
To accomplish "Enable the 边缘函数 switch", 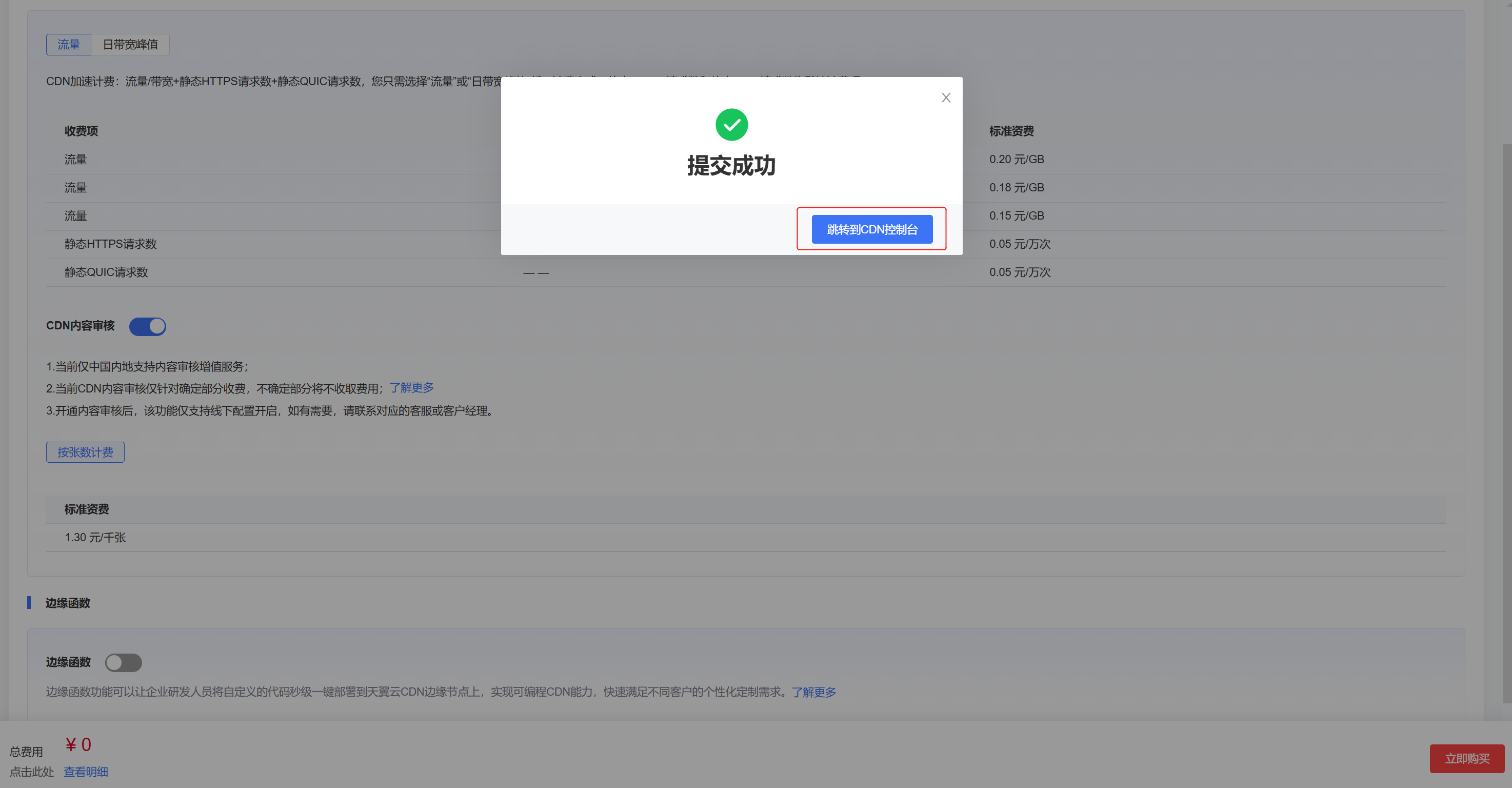I will pyautogui.click(x=123, y=662).
